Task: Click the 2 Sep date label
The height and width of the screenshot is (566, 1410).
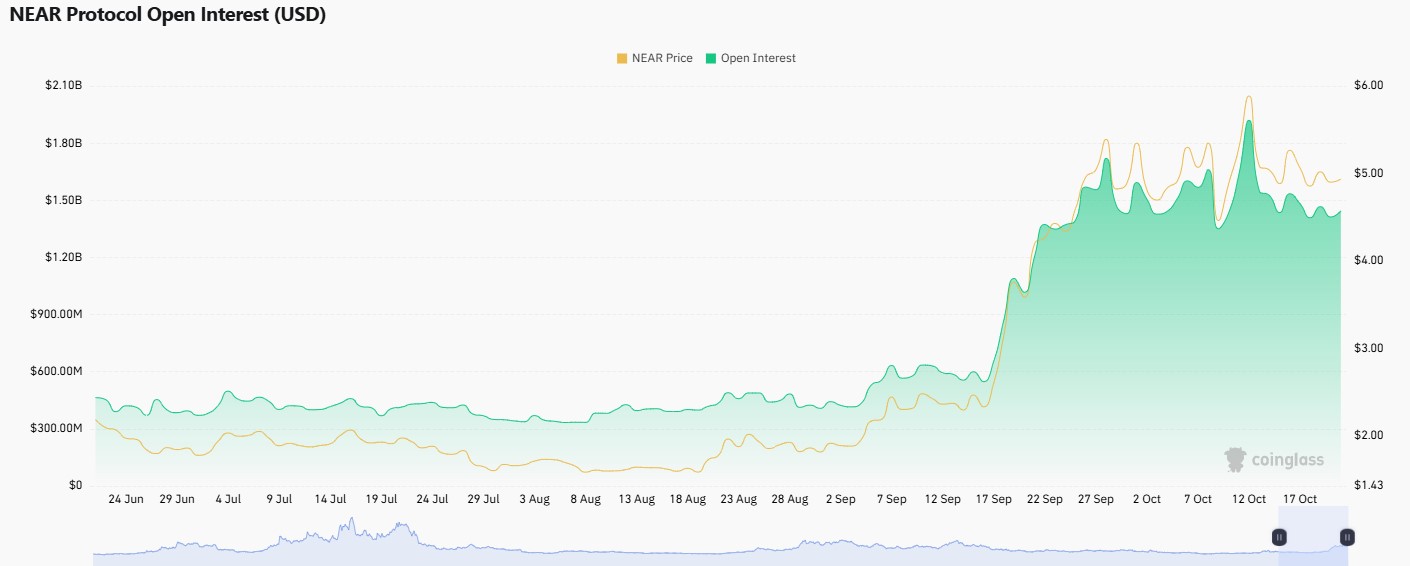Action: click(840, 499)
